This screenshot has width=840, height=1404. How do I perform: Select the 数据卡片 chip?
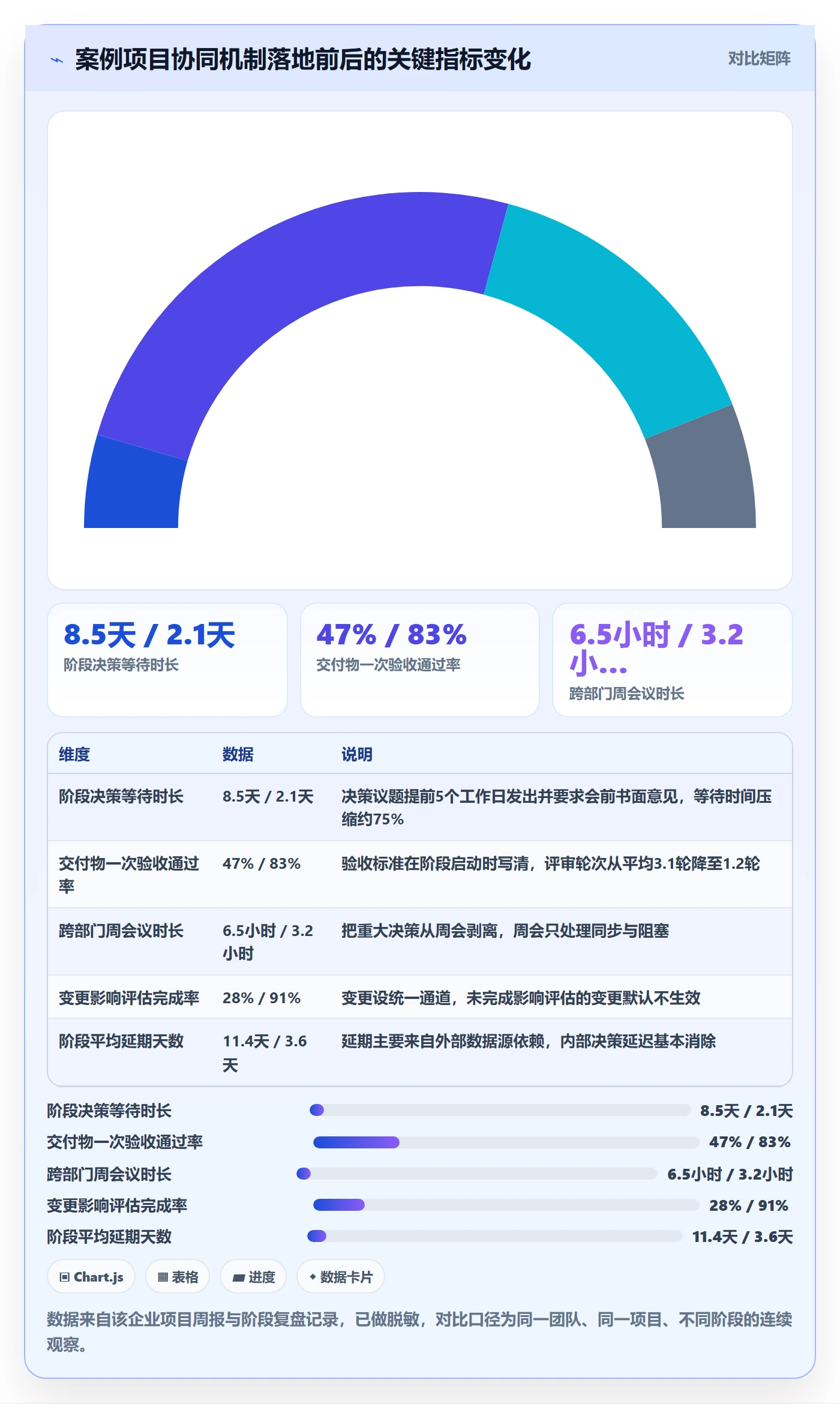point(341,1277)
